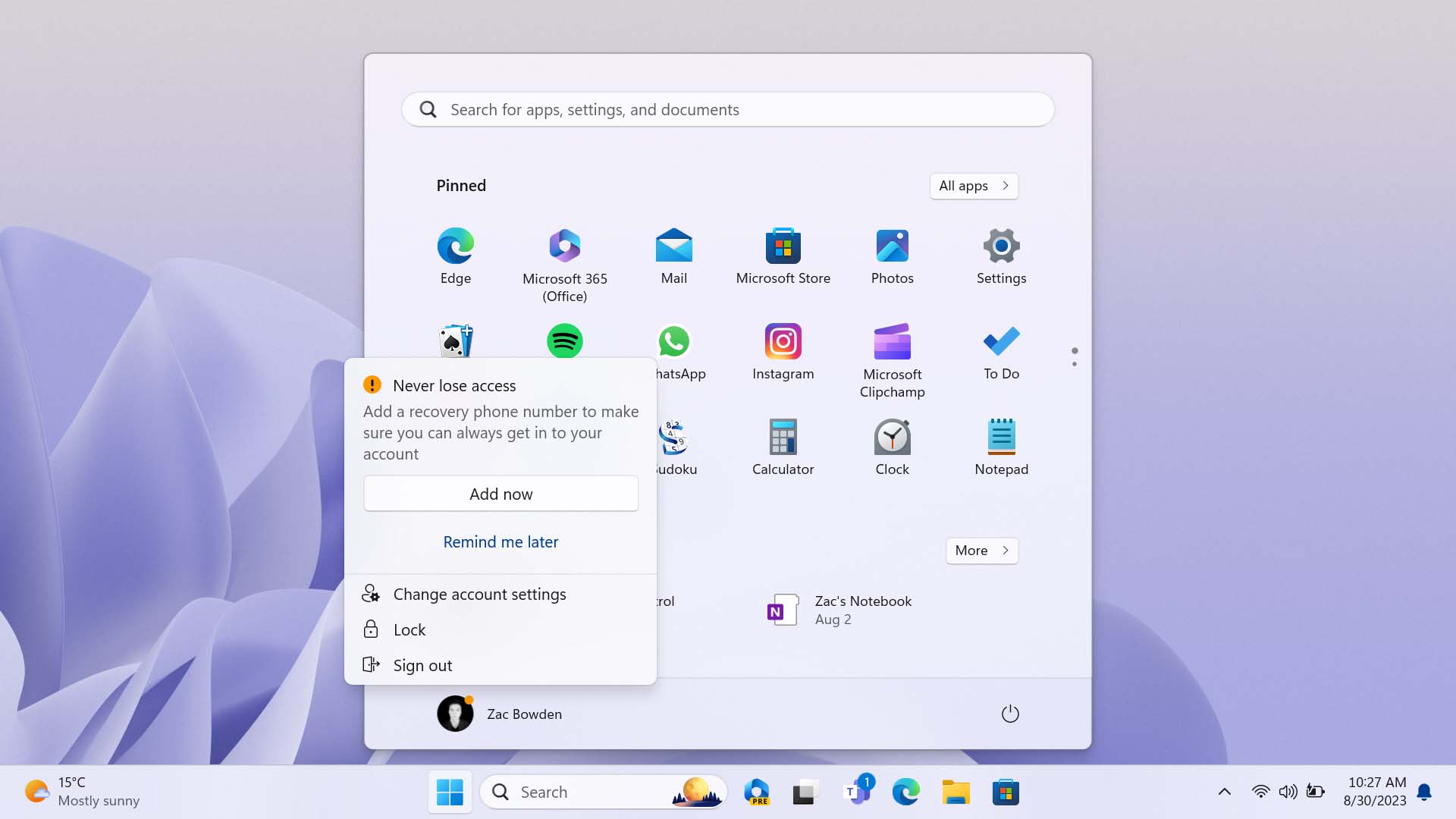Screen dimensions: 1456x819
Task: Launch WhatsApp messaging app
Action: click(x=674, y=341)
